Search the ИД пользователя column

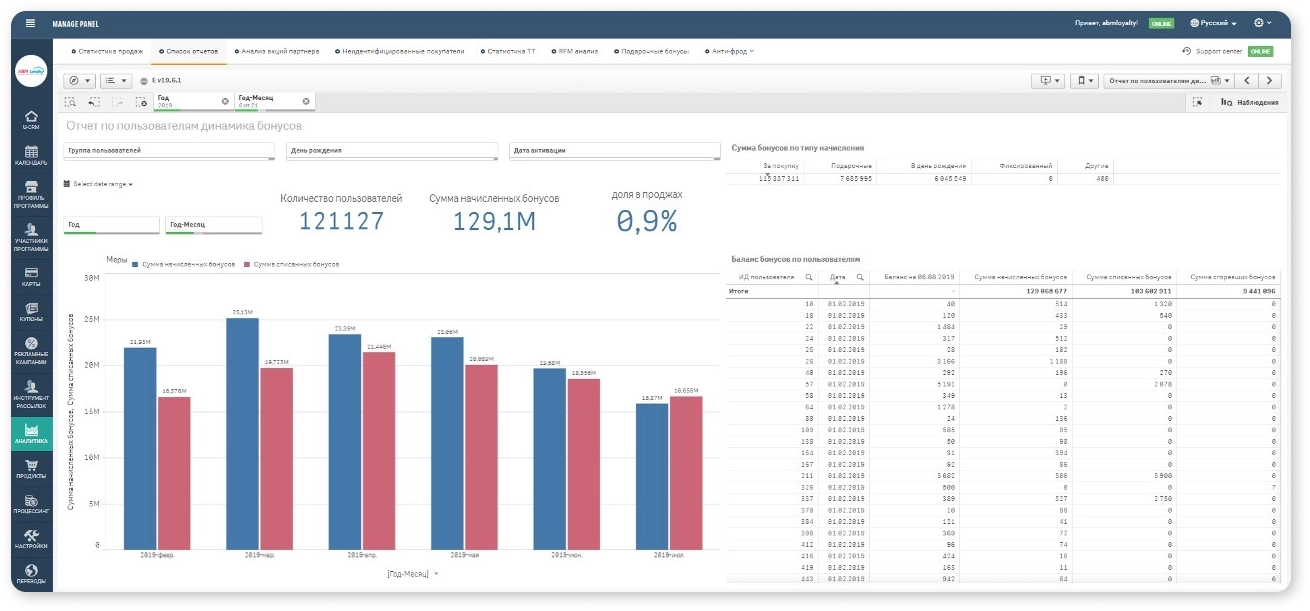click(808, 277)
